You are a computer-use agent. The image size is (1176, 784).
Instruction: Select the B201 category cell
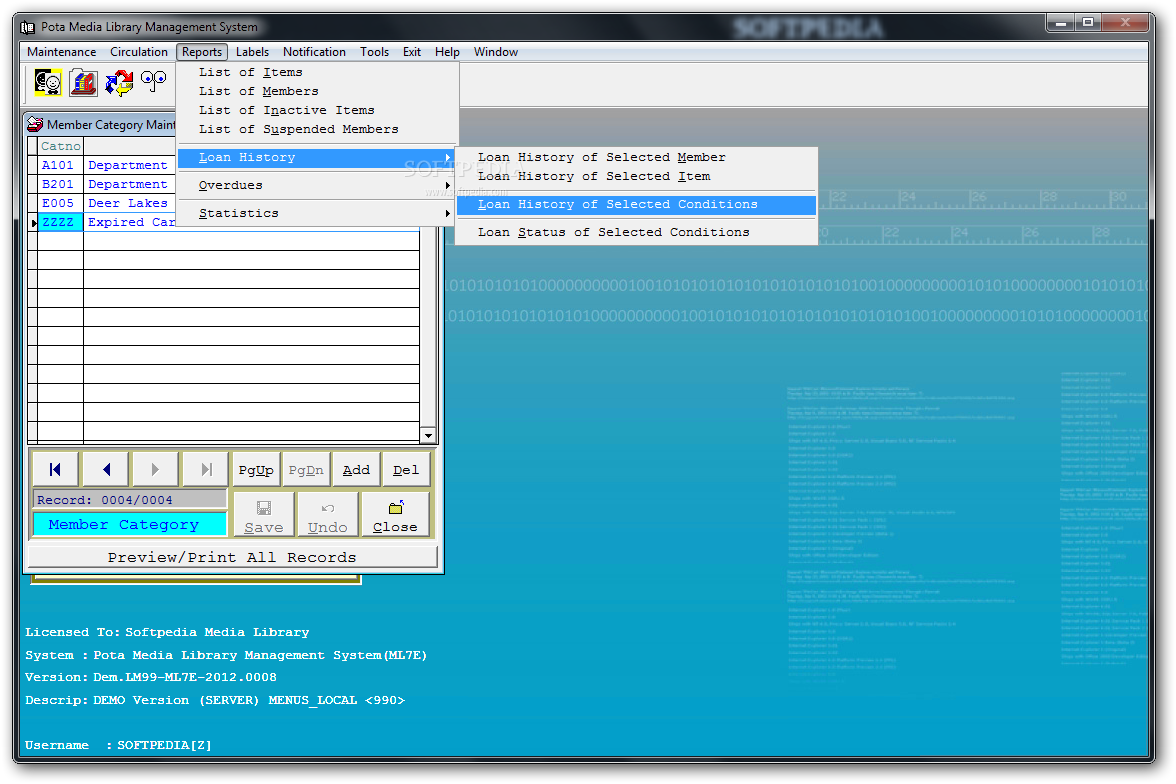pos(60,184)
